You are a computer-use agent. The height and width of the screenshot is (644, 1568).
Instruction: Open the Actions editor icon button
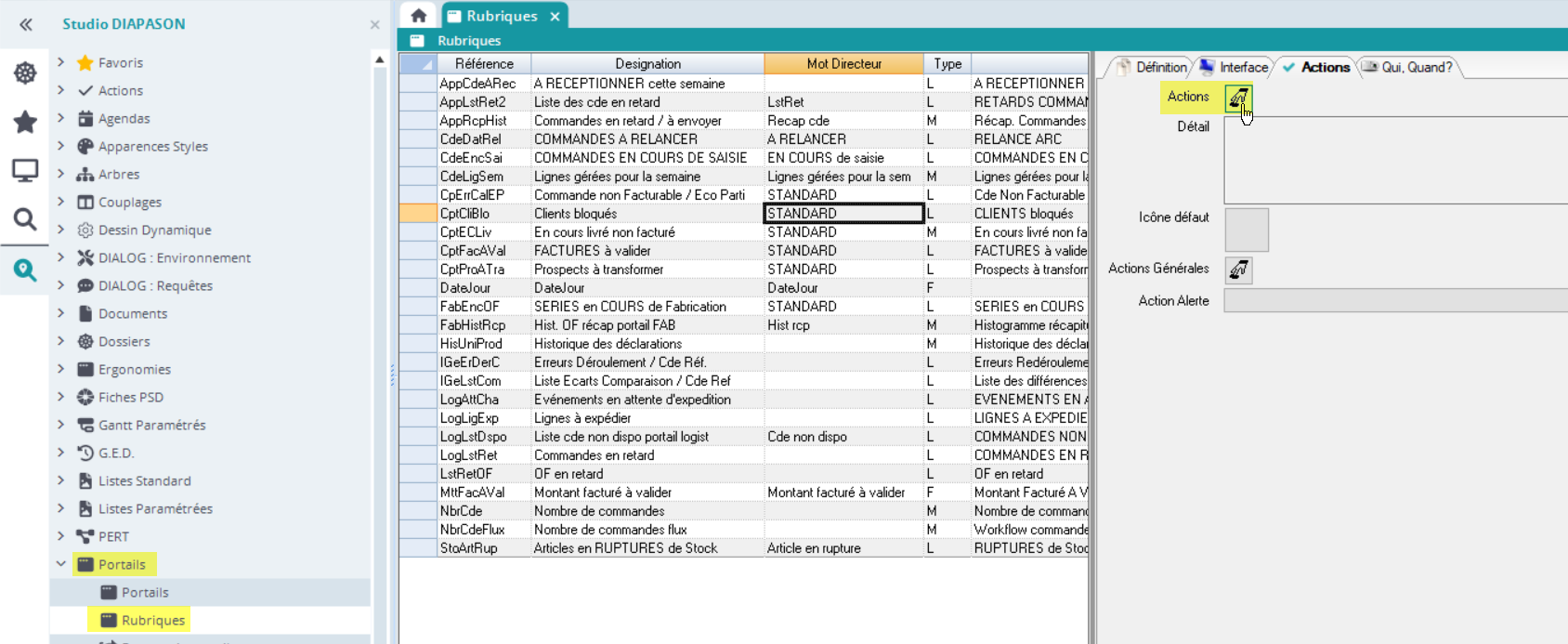pyautogui.click(x=1238, y=98)
